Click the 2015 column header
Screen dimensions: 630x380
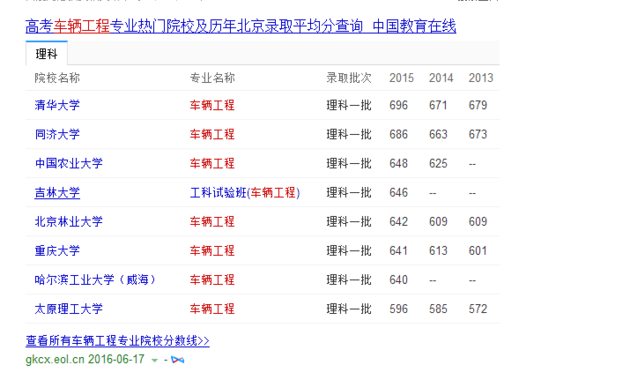pos(401,78)
